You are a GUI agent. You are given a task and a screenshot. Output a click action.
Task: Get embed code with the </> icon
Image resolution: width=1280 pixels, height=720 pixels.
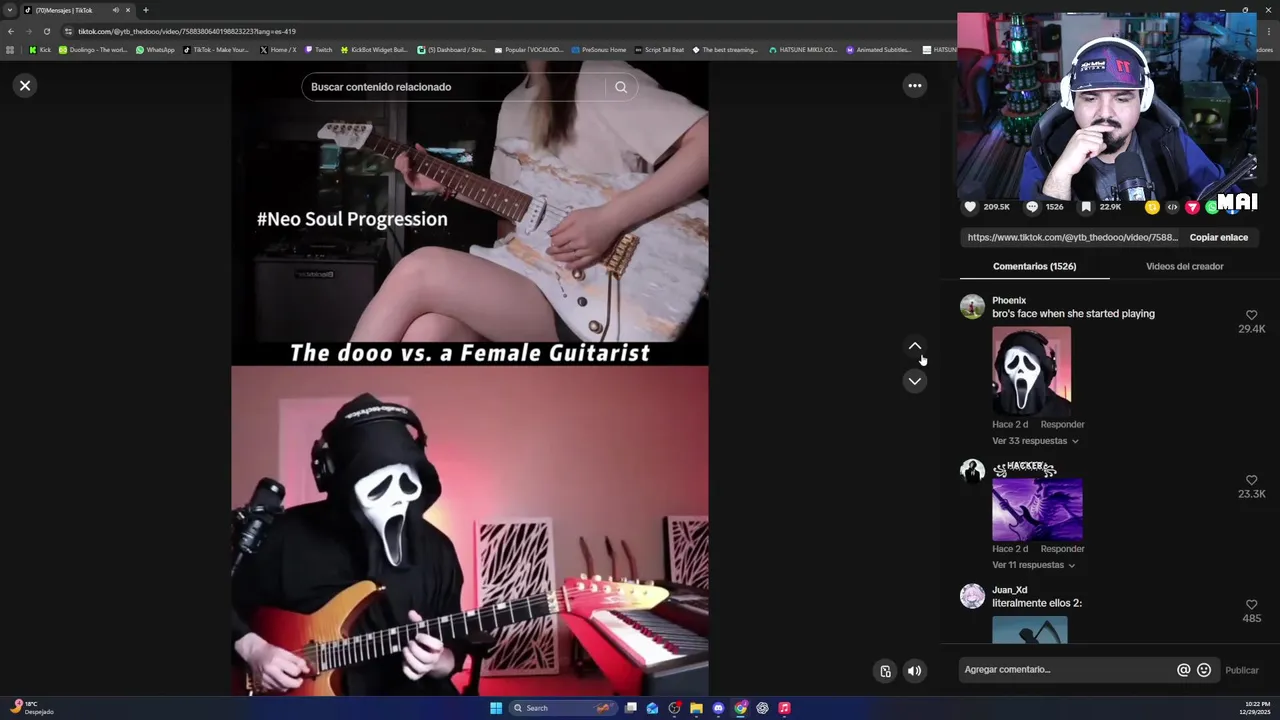(x=1172, y=207)
